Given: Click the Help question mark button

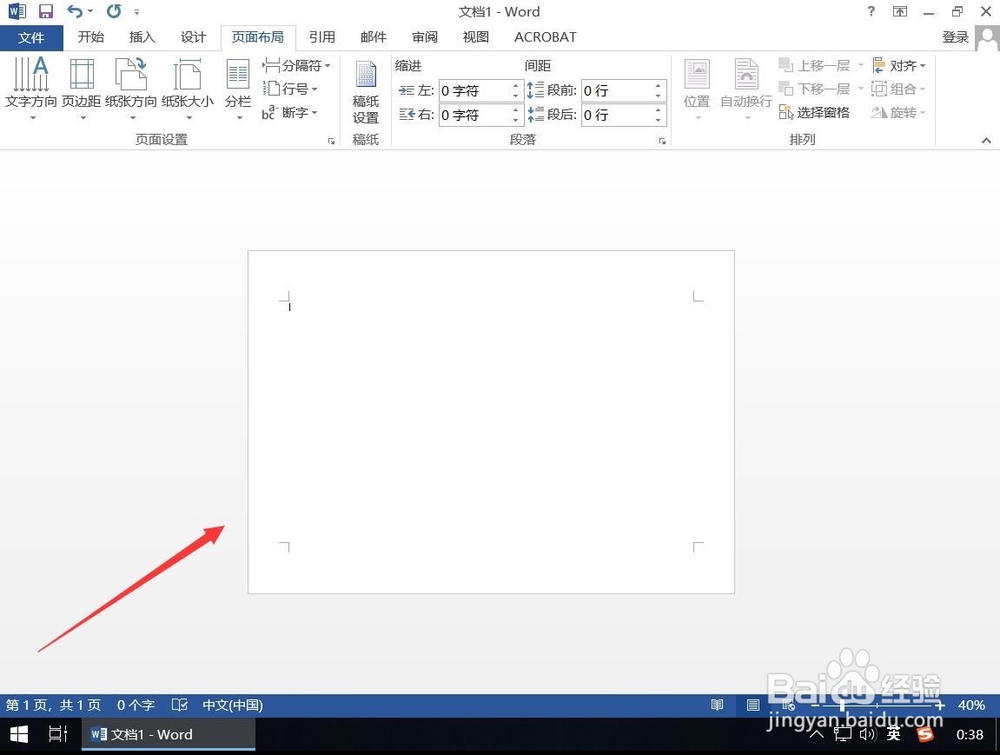Looking at the screenshot, I should (x=870, y=12).
